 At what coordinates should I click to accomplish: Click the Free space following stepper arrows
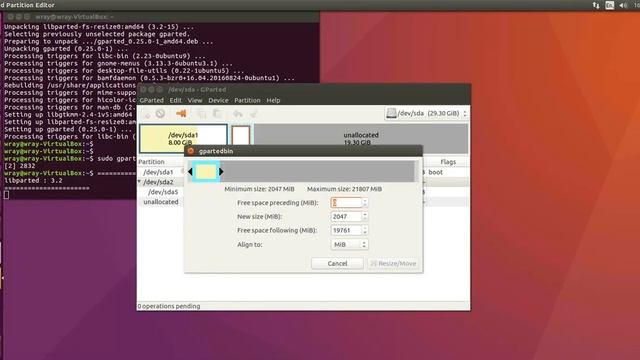point(365,230)
